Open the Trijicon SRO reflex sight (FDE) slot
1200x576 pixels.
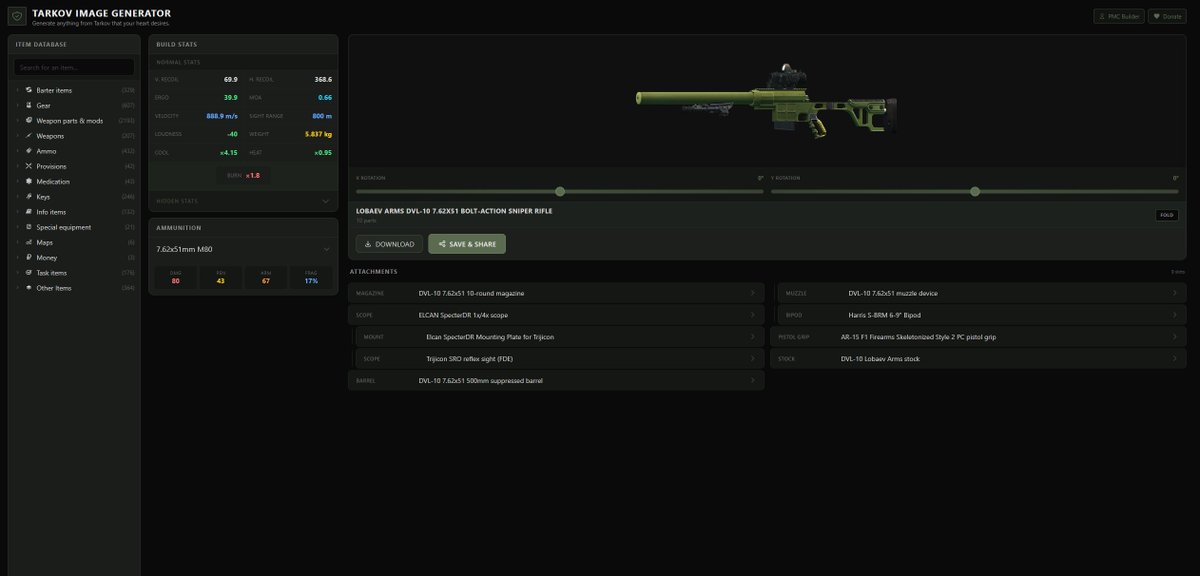pyautogui.click(x=560, y=359)
